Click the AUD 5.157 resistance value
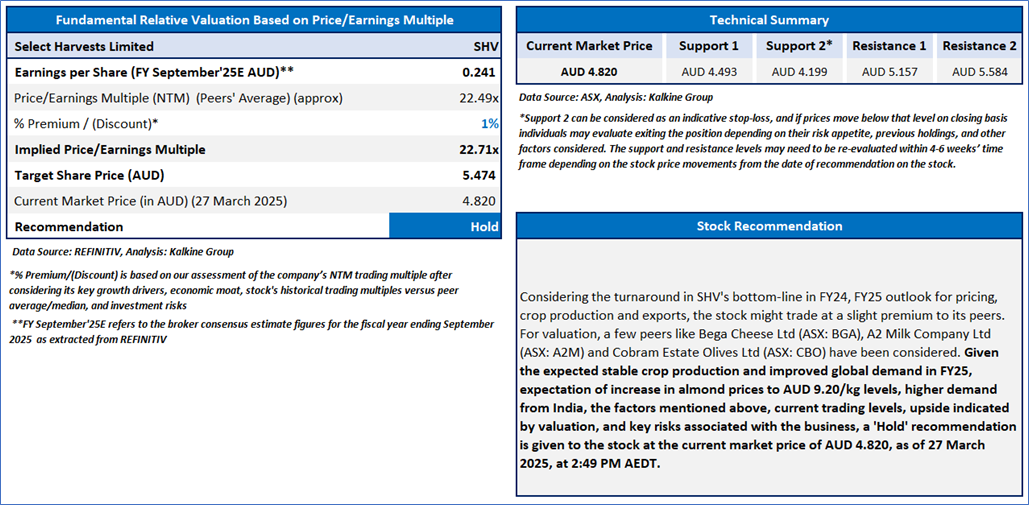Image resolution: width=1029 pixels, height=505 pixels. (x=889, y=71)
